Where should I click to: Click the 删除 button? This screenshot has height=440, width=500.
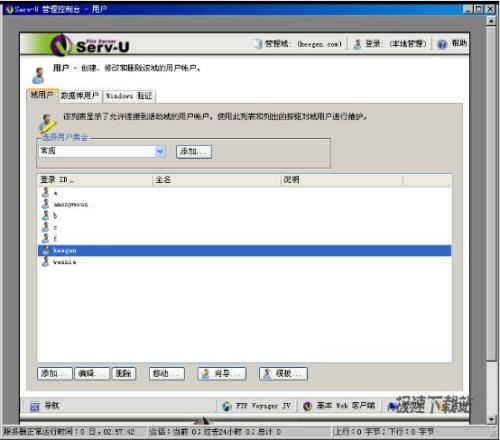124,374
